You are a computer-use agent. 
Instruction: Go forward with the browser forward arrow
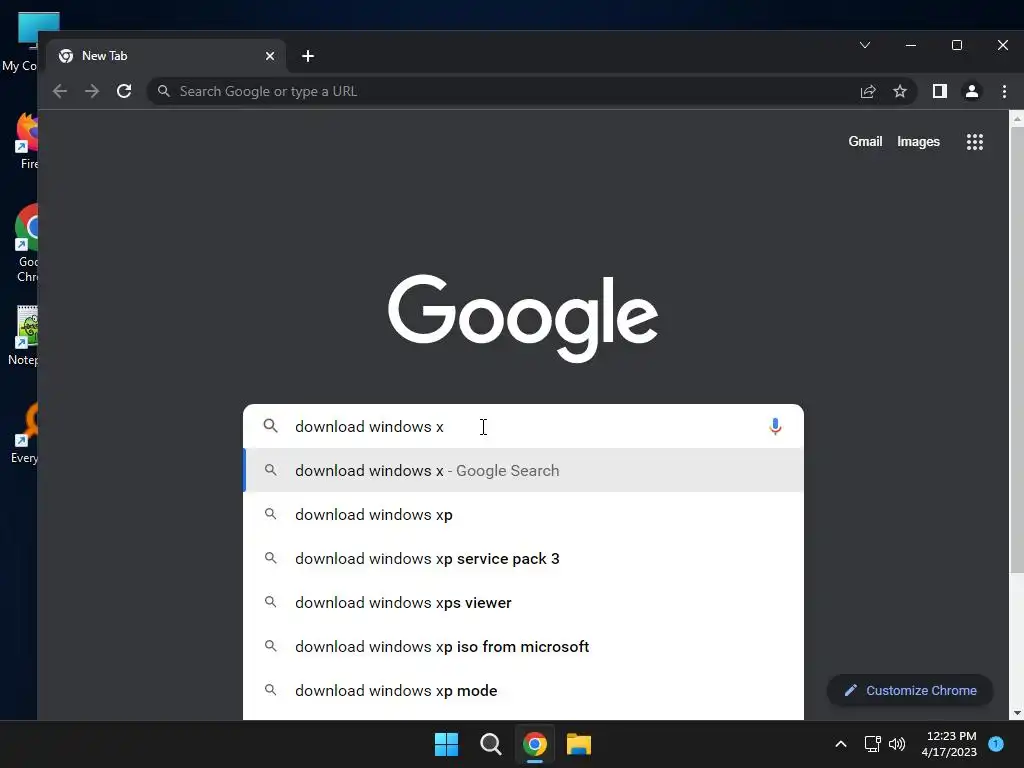click(x=92, y=91)
